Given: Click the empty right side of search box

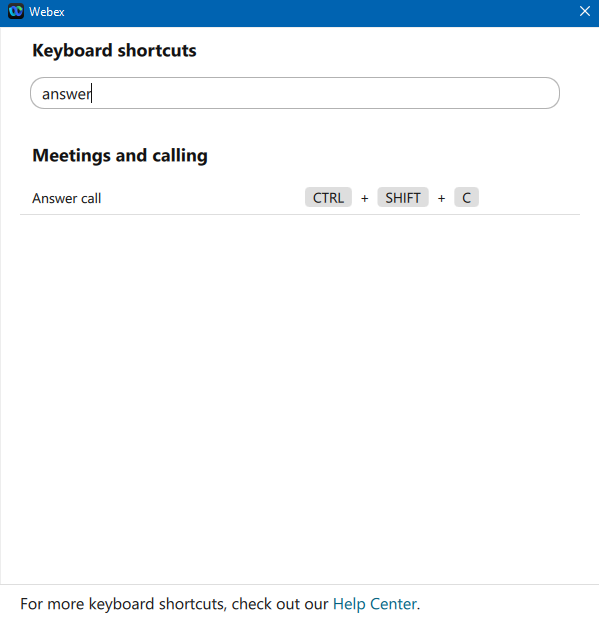Looking at the screenshot, I should point(324,93).
